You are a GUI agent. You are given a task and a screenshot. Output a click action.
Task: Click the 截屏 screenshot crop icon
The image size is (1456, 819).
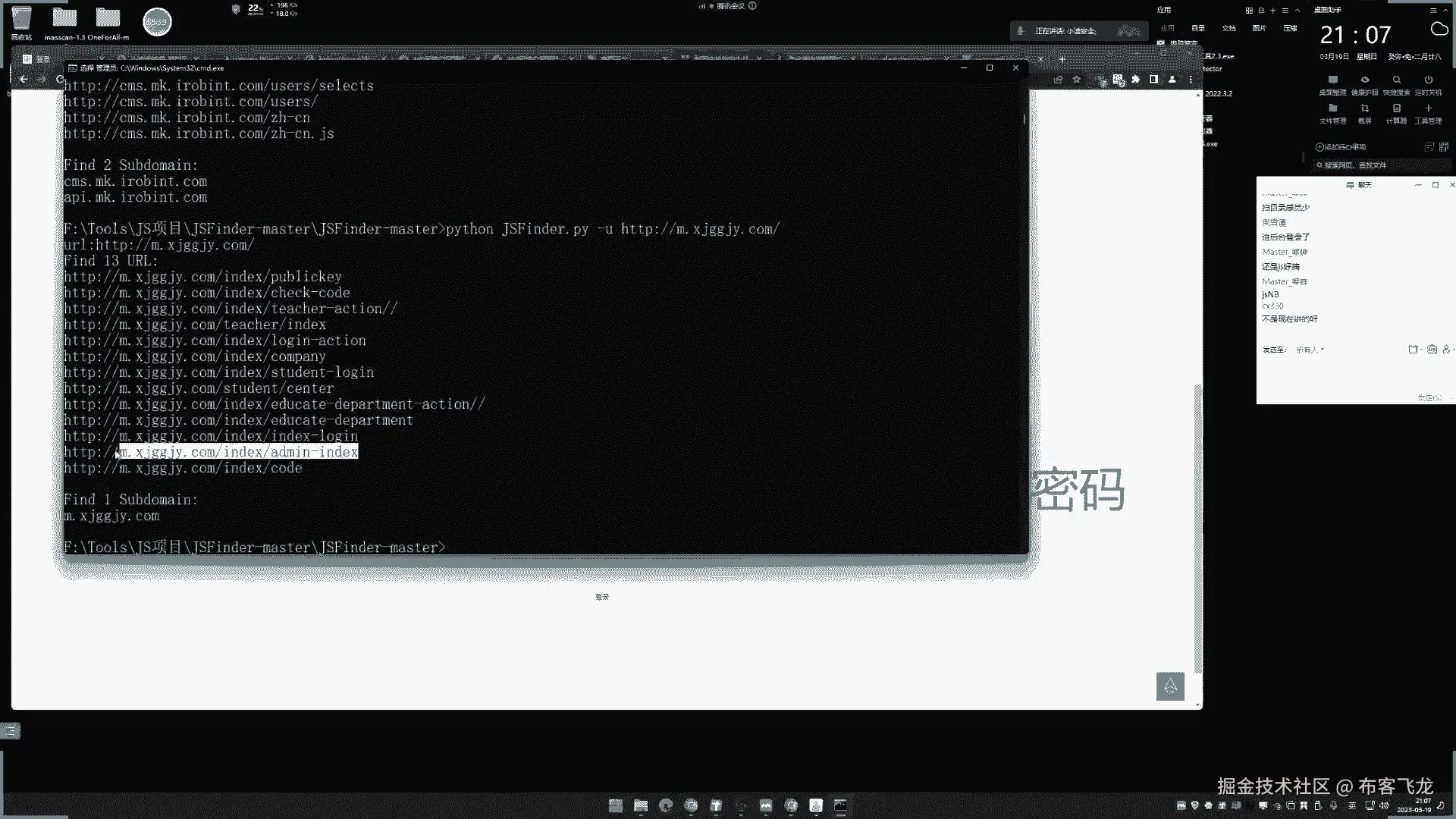tap(1364, 109)
